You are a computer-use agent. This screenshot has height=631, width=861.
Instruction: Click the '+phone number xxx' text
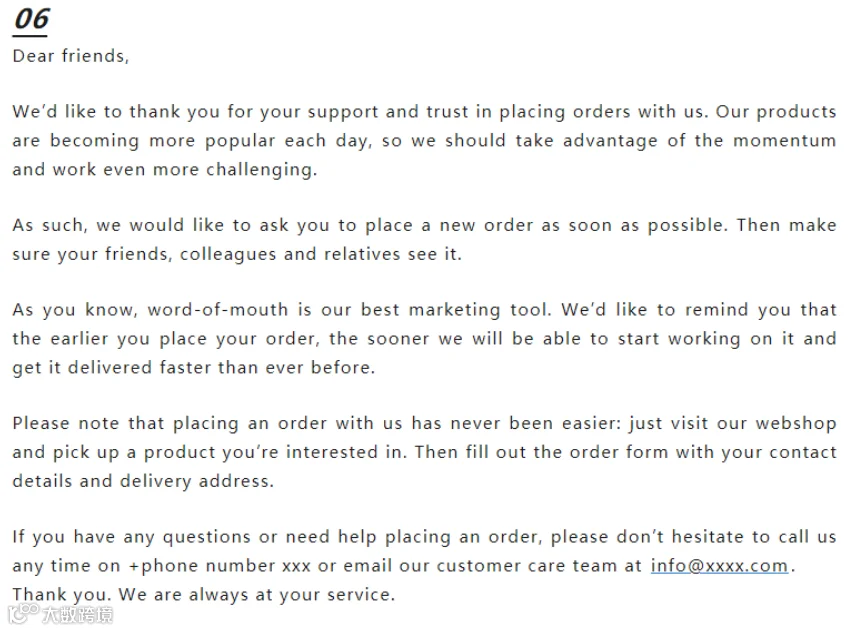(x=220, y=566)
